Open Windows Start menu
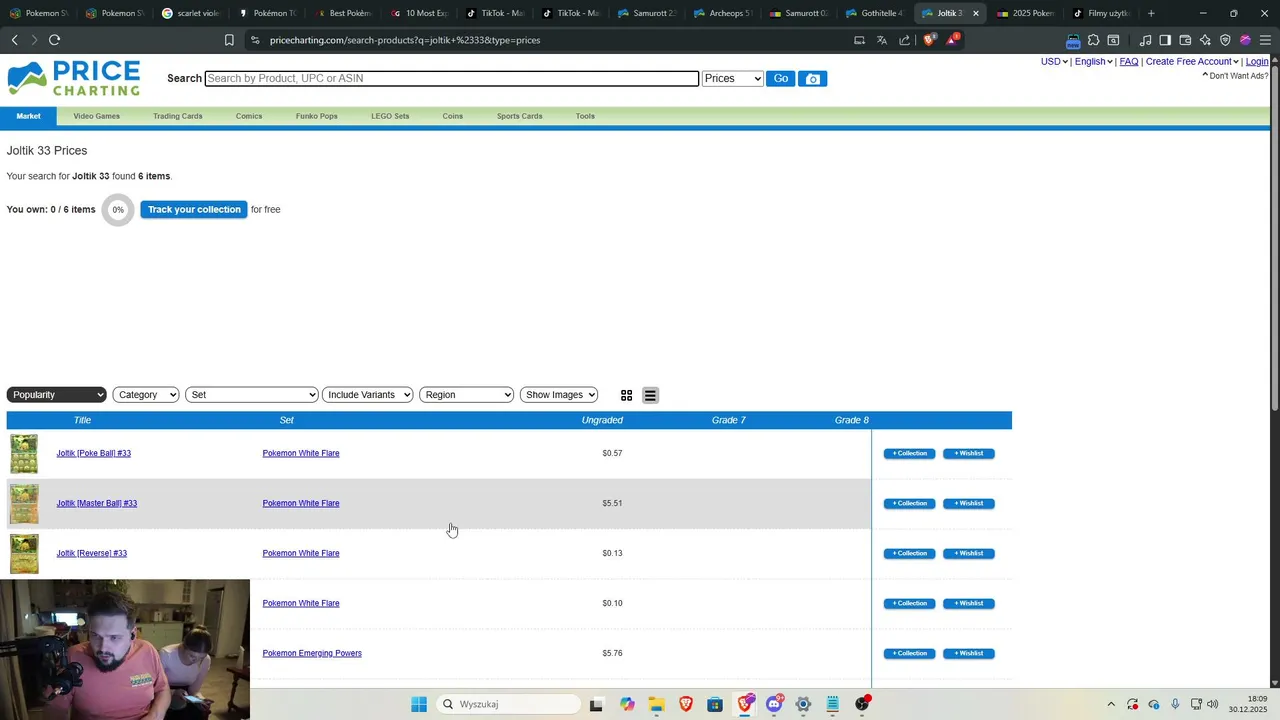Viewport: 1280px width, 720px height. [x=419, y=704]
